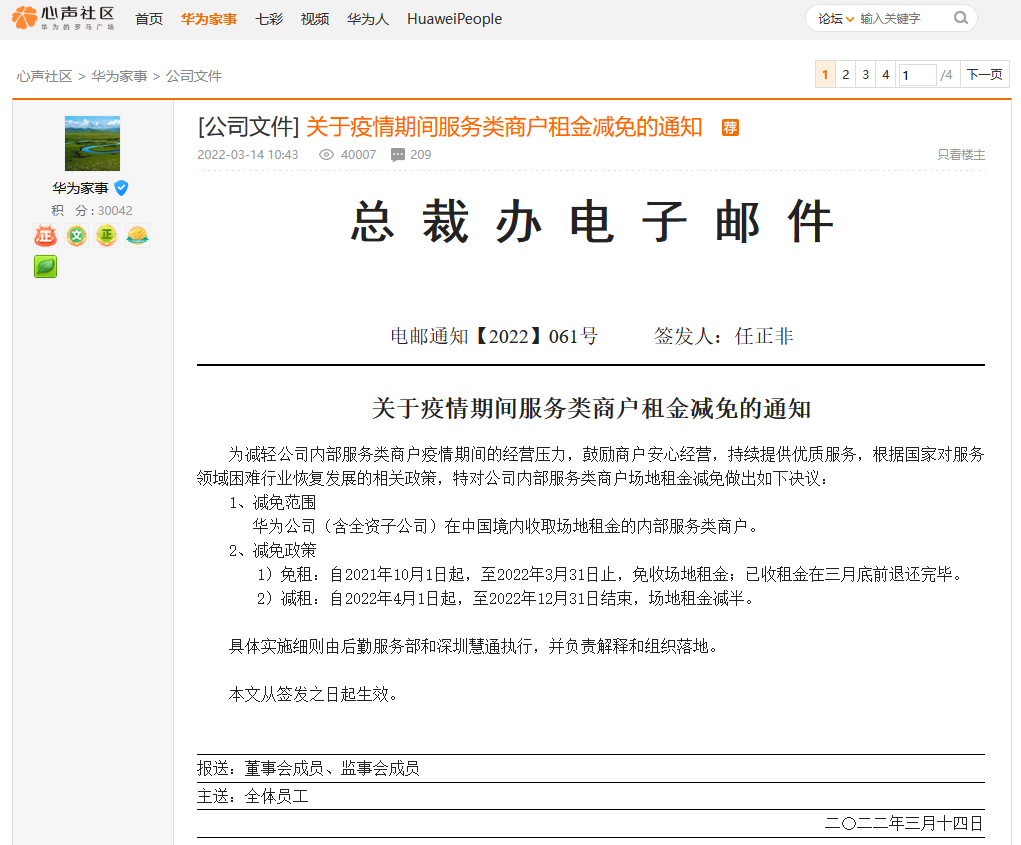Click the reply count 209
The height and width of the screenshot is (845, 1021).
(x=421, y=155)
